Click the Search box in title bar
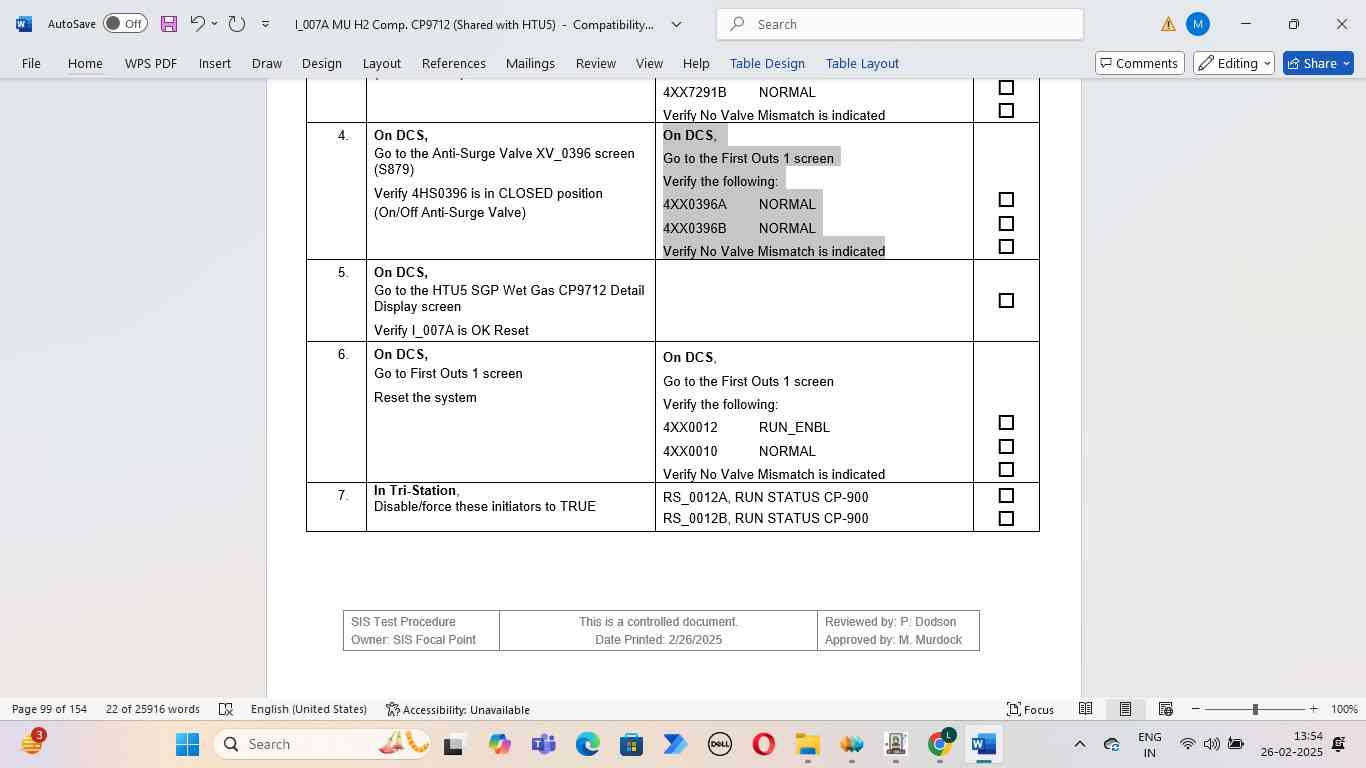This screenshot has height=768, width=1366. (900, 24)
